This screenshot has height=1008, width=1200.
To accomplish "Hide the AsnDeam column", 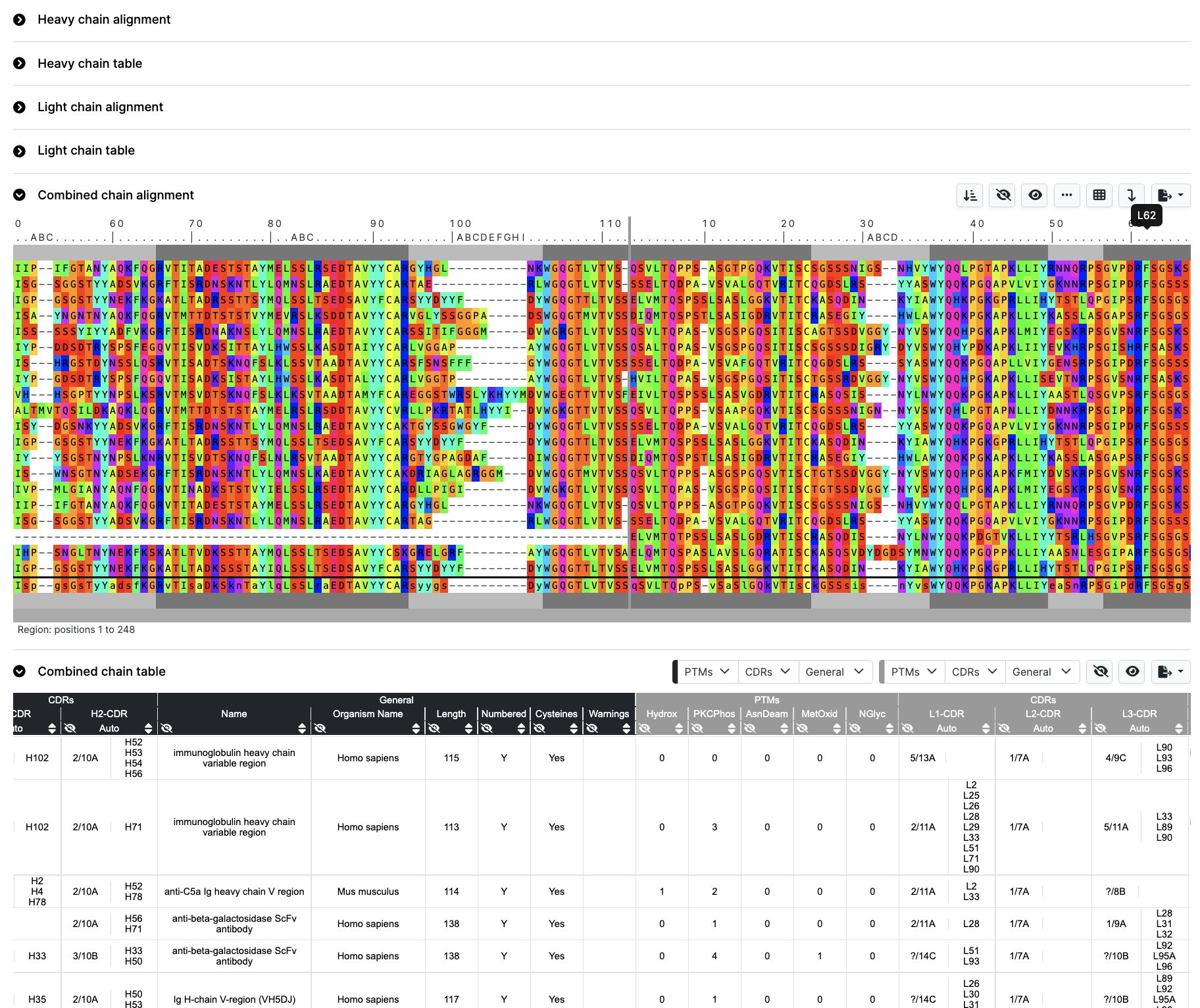I will (749, 728).
